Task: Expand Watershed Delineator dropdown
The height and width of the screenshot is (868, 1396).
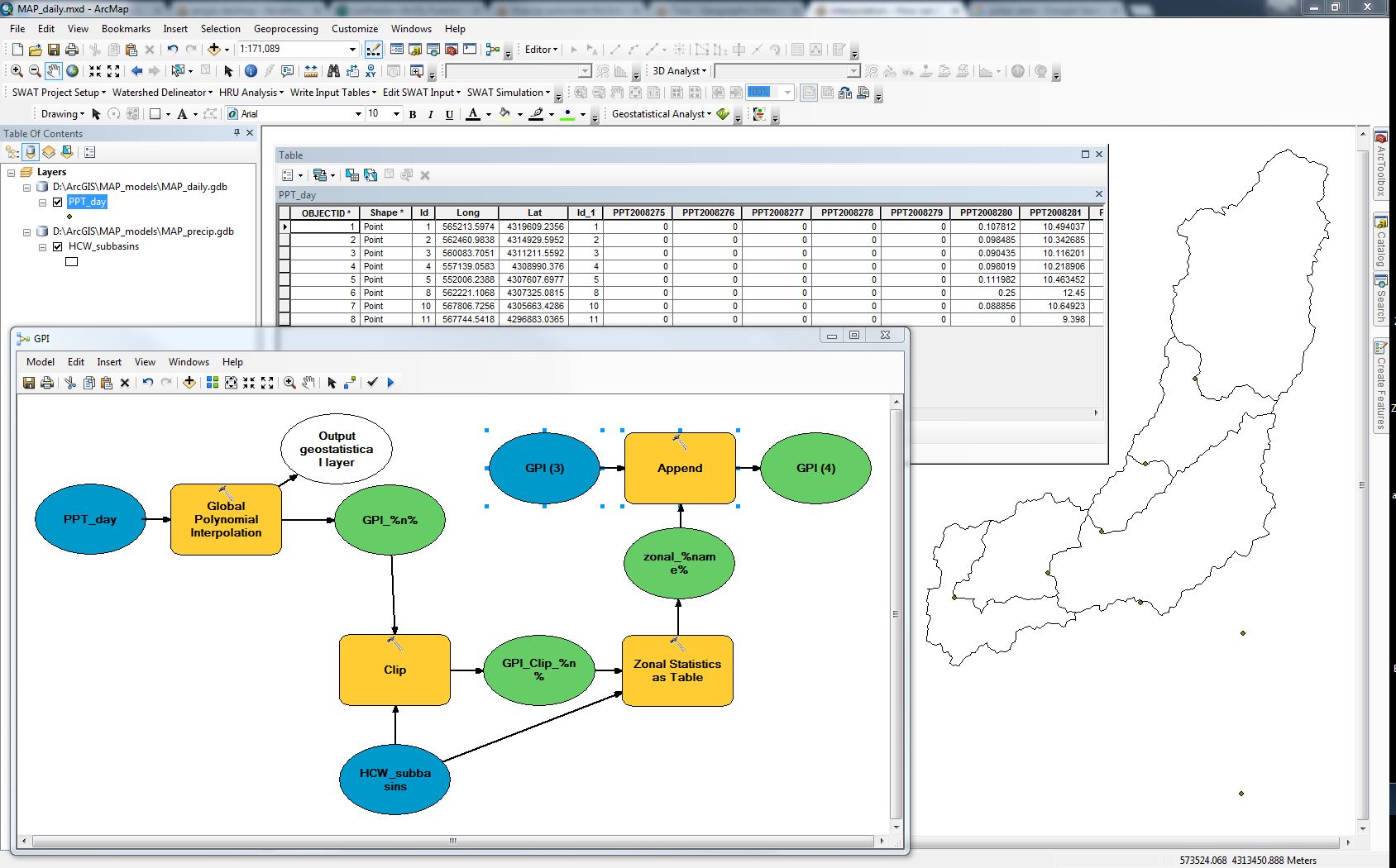Action: click(162, 93)
